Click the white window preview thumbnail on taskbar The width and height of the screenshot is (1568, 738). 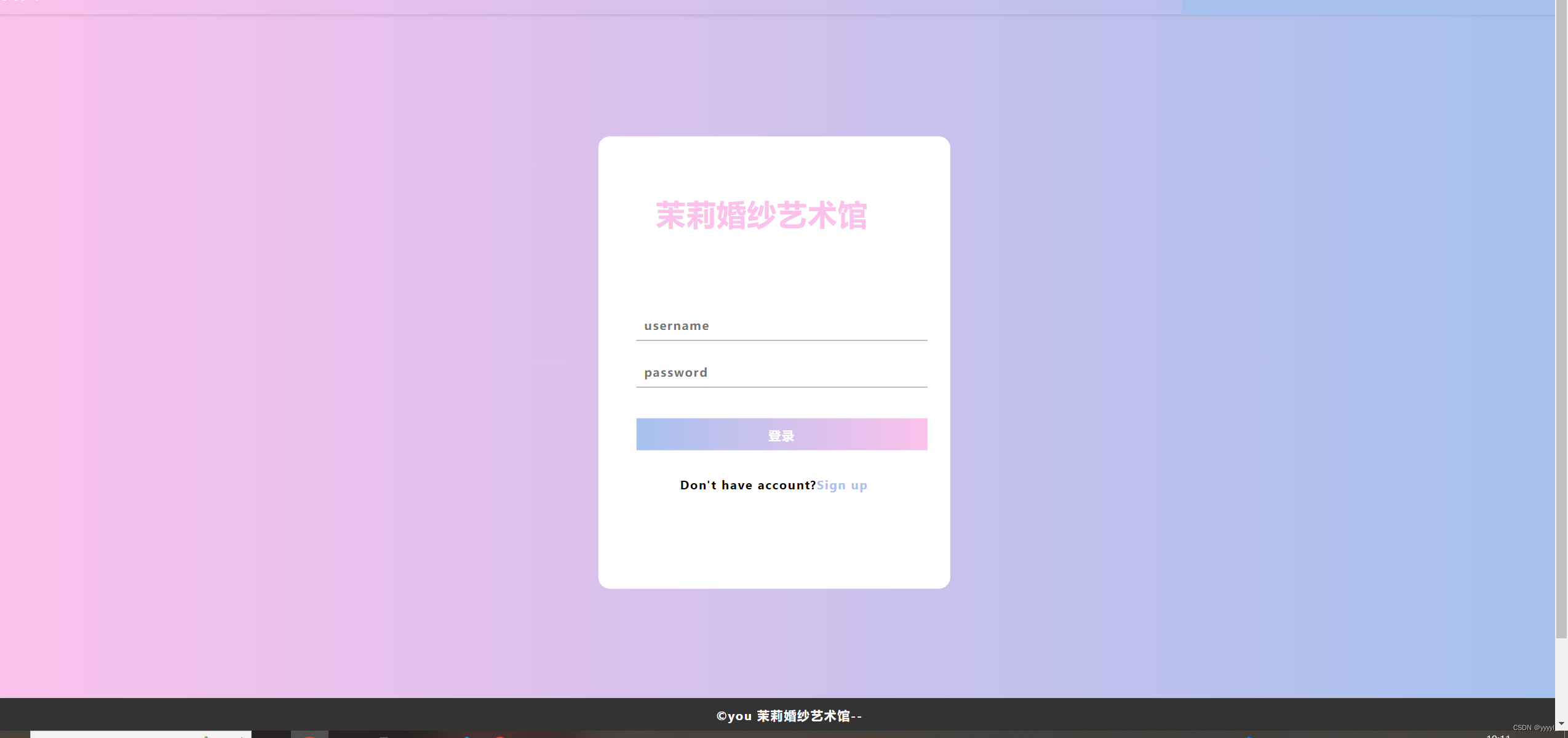click(141, 734)
